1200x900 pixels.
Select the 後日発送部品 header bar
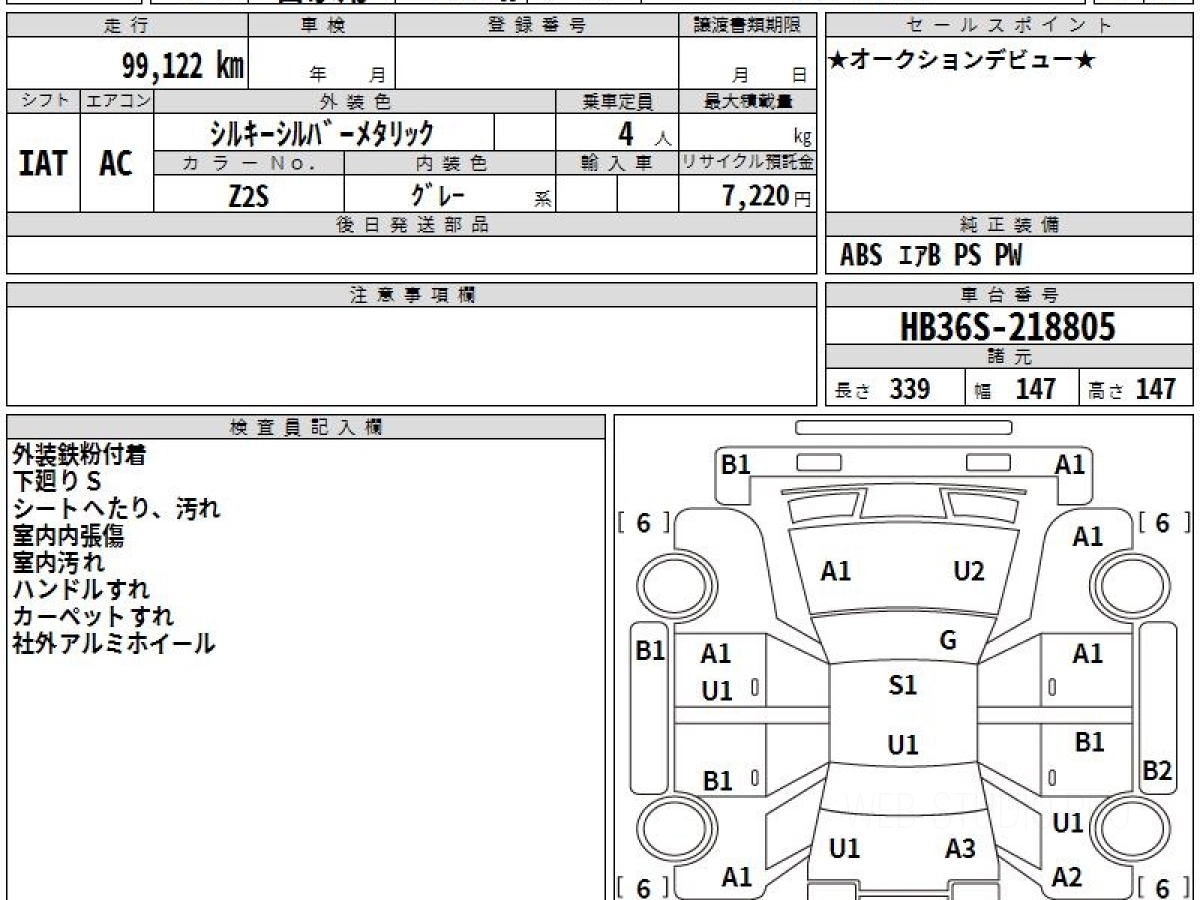[412, 225]
